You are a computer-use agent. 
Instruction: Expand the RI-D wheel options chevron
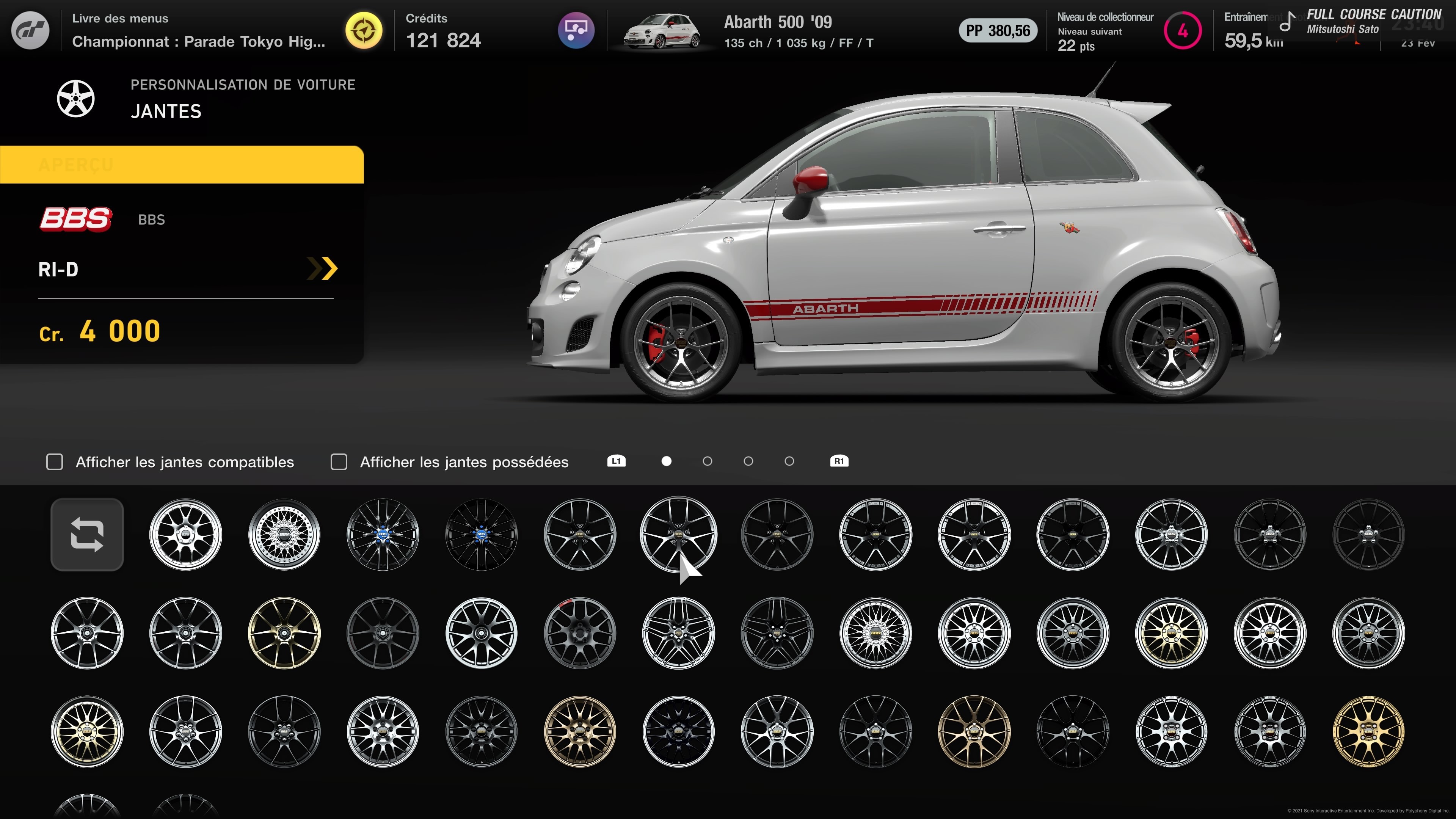(x=322, y=268)
